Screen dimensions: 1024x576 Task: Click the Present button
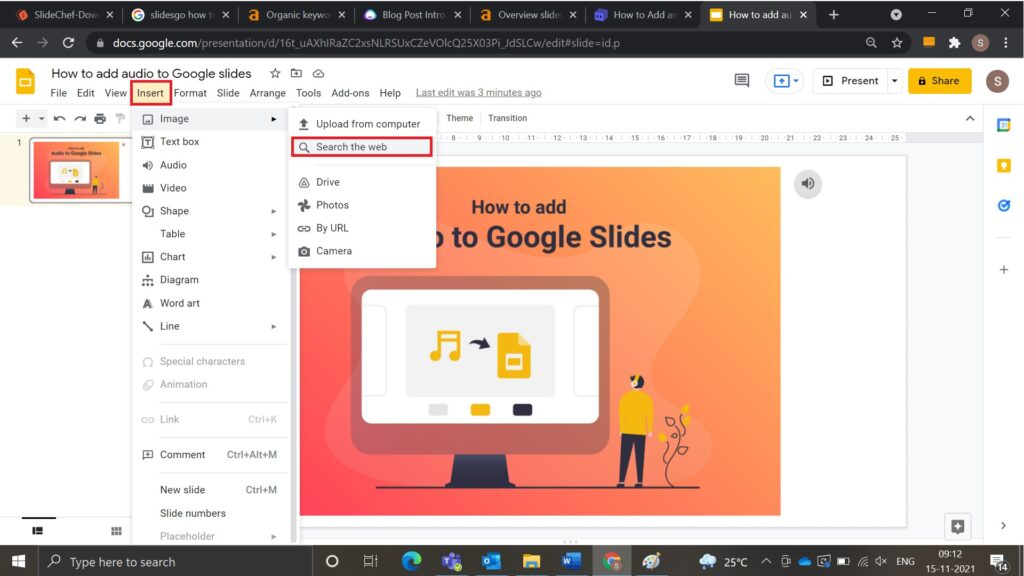851,81
